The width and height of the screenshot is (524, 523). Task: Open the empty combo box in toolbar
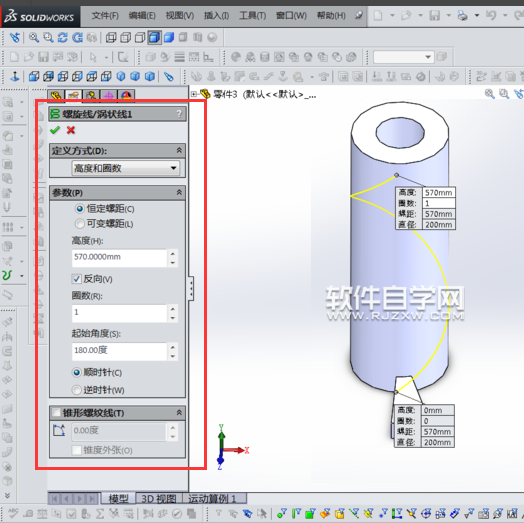(403, 57)
